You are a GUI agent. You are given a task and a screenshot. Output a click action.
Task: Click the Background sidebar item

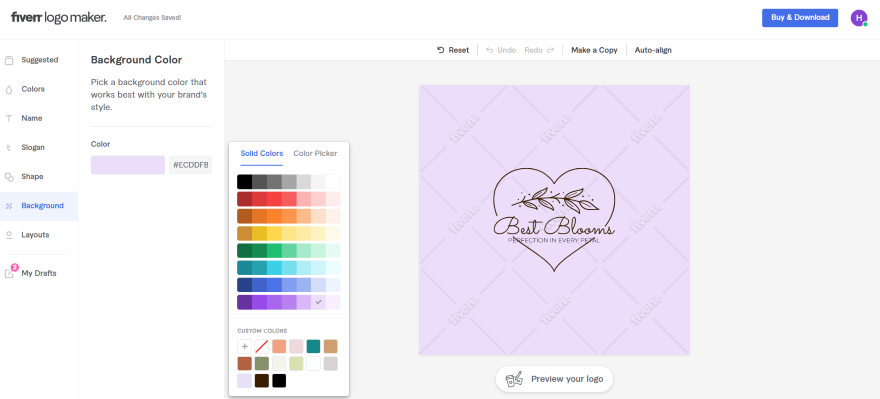(x=39, y=206)
